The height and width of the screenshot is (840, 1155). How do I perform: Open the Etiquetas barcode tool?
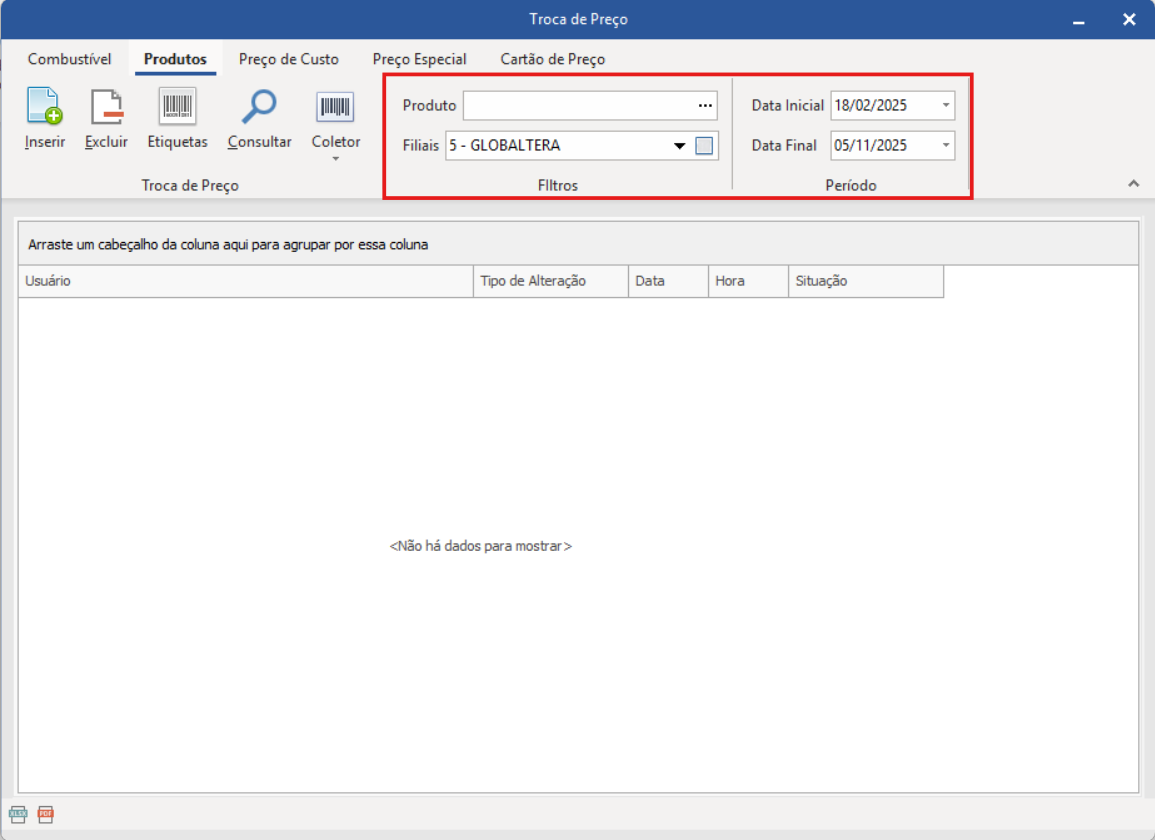[x=177, y=107]
